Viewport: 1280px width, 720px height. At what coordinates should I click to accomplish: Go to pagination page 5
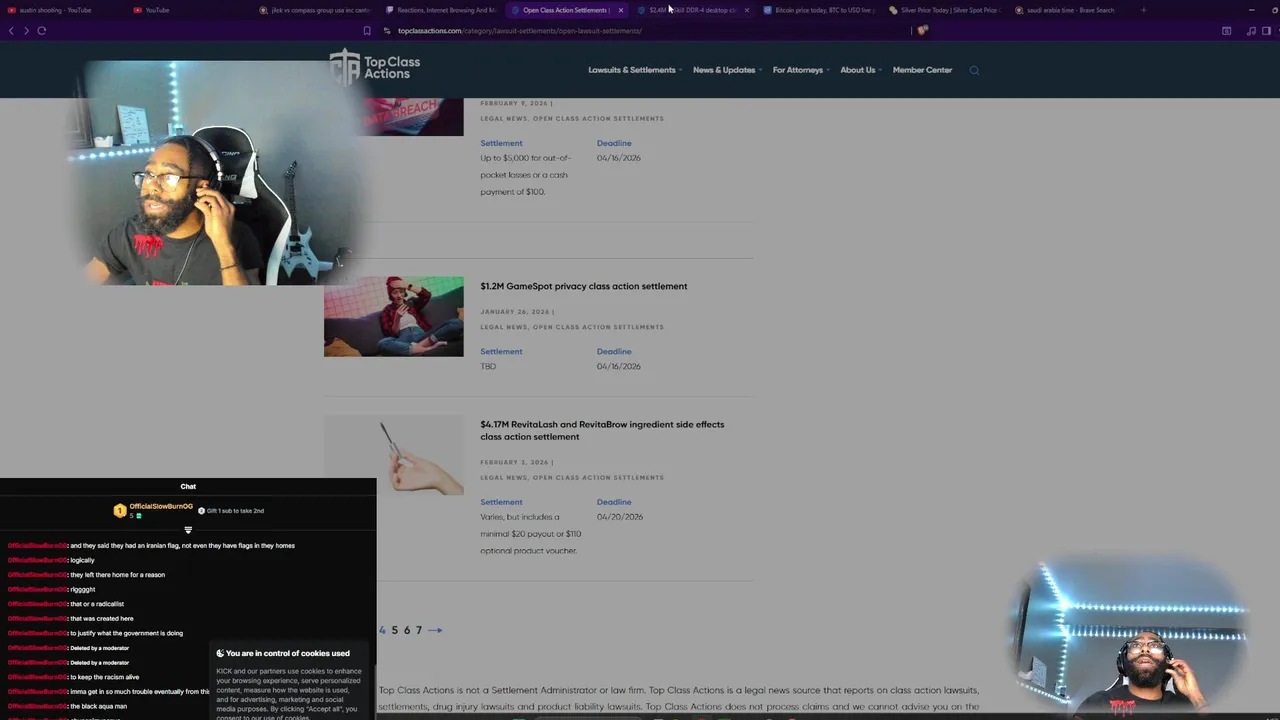pyautogui.click(x=394, y=630)
